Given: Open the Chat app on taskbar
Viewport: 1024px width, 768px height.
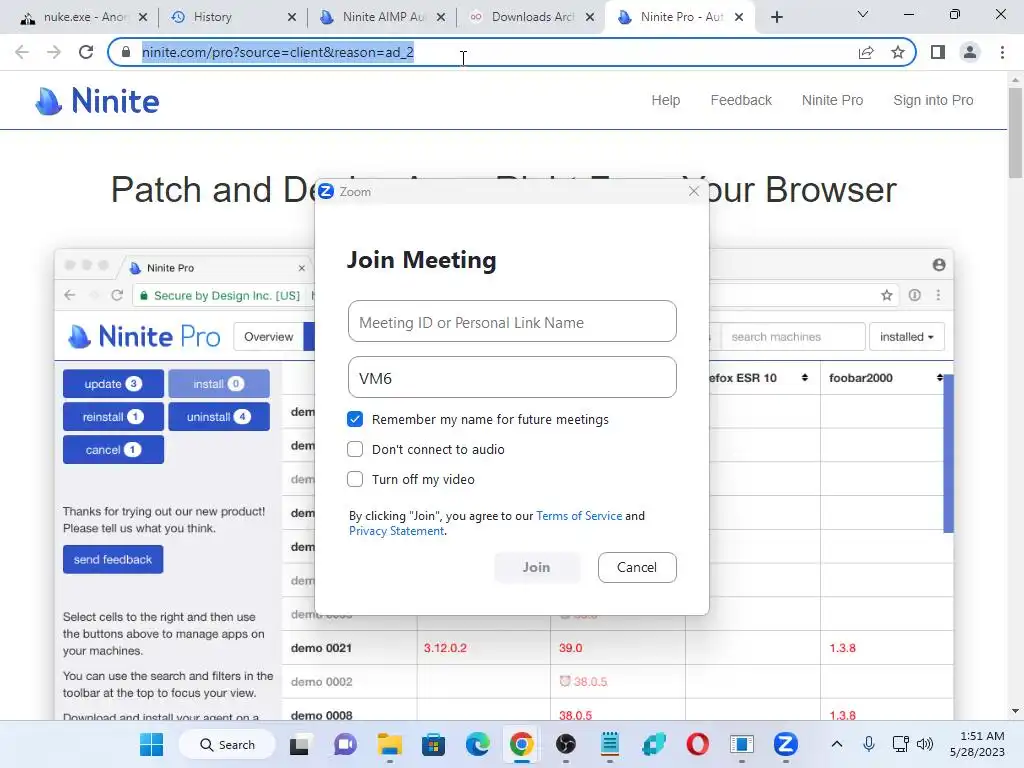Looking at the screenshot, I should [345, 744].
